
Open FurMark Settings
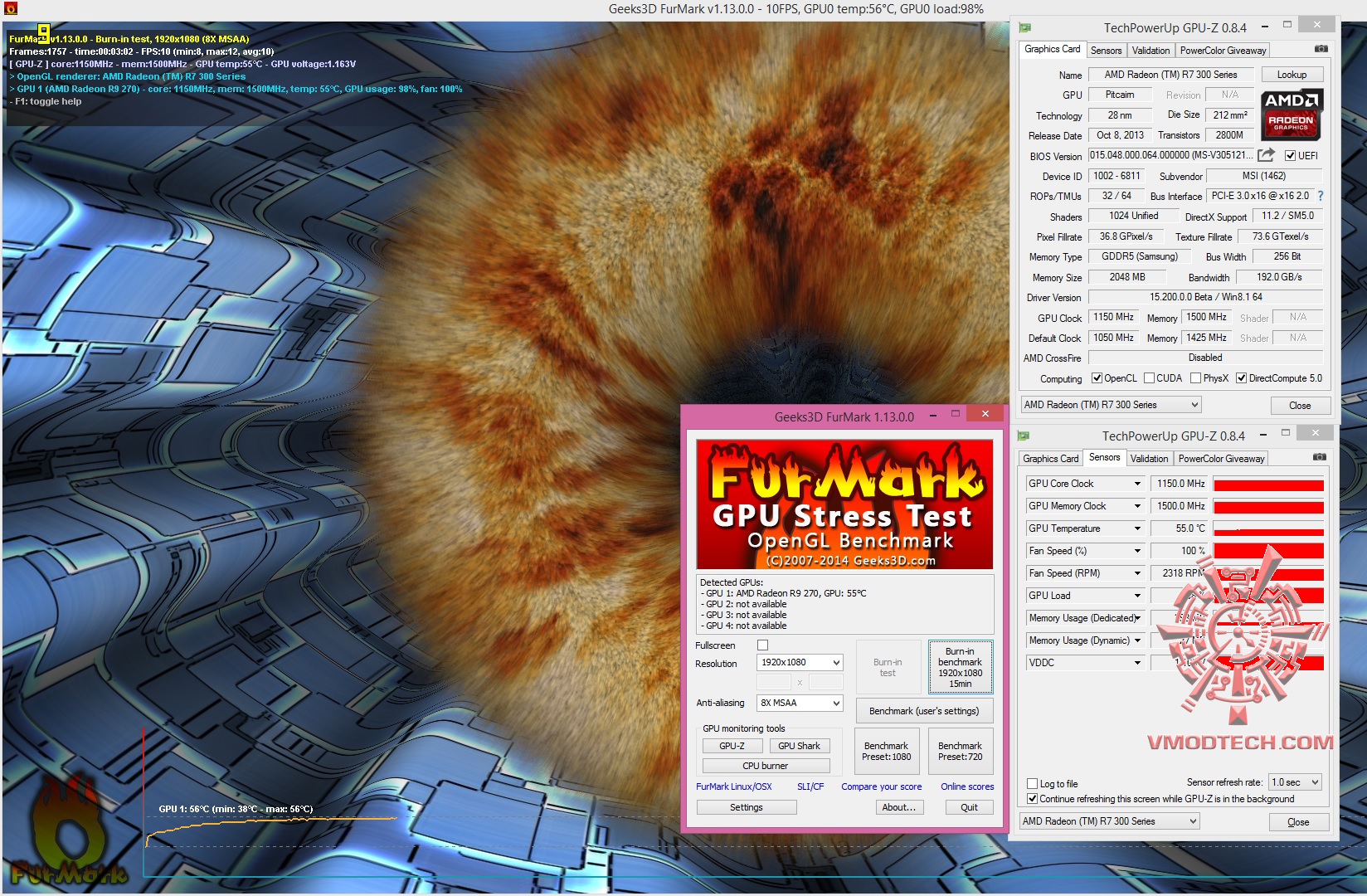(x=747, y=807)
